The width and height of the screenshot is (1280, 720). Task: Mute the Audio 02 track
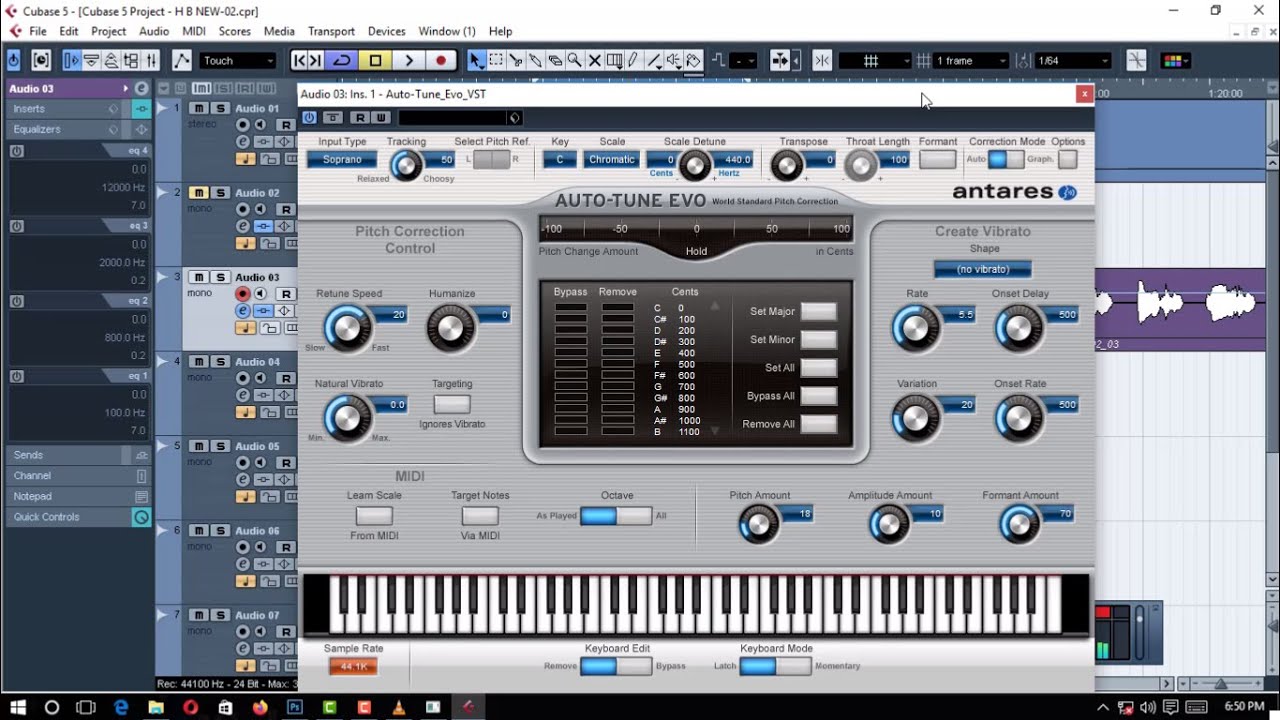(x=199, y=193)
